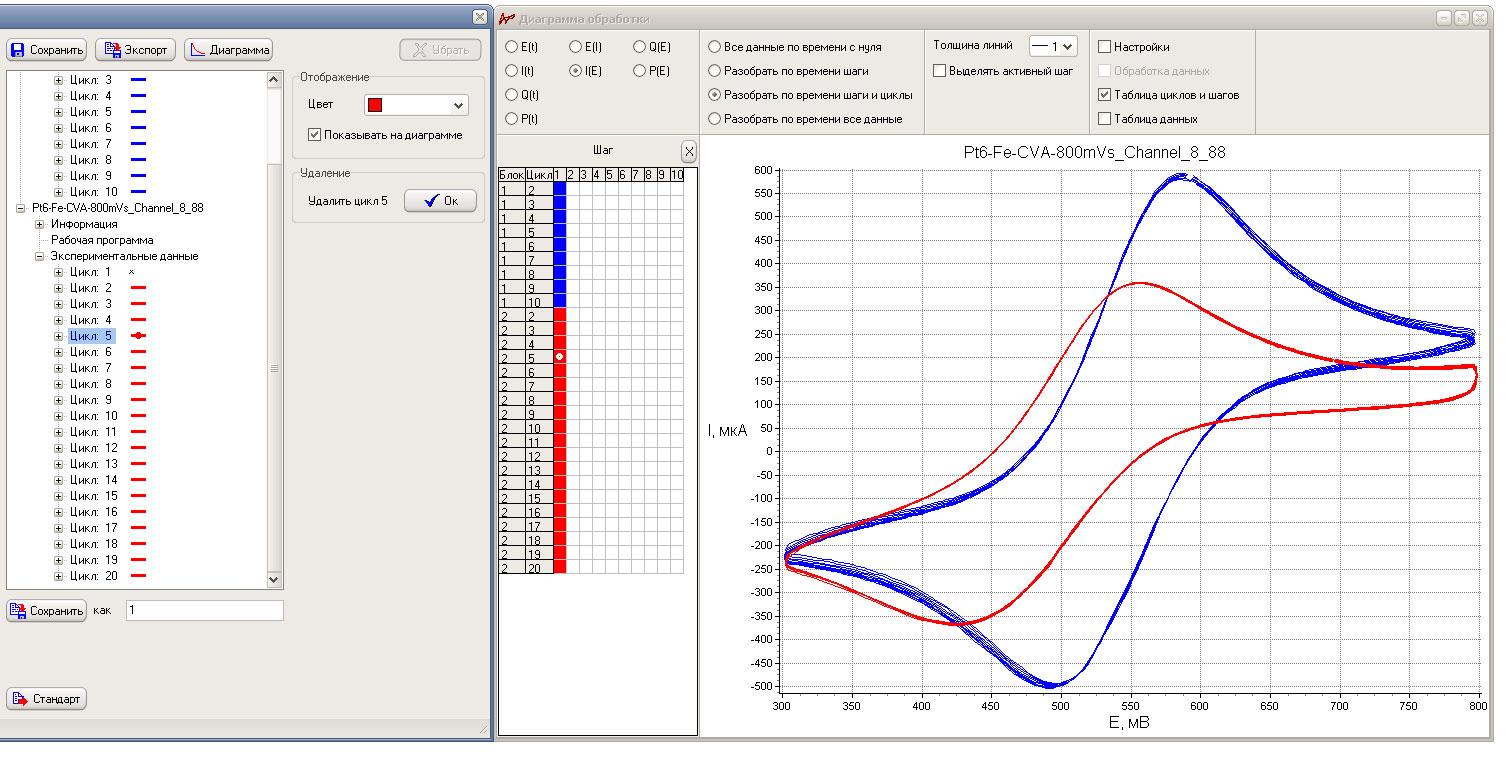Expand the Информация tree node

tap(41, 224)
